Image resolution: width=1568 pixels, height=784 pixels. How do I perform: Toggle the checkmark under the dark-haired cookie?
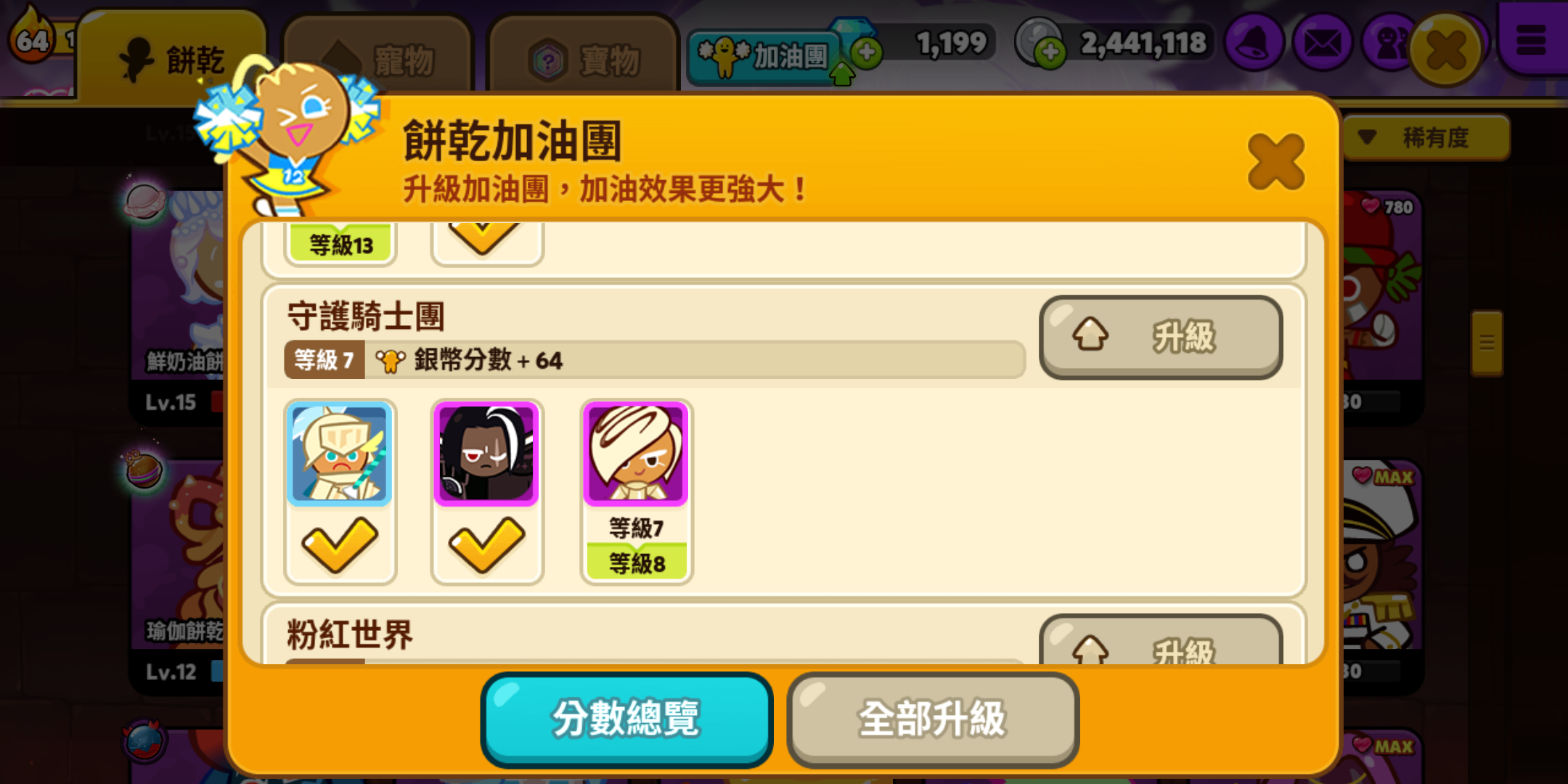486,544
